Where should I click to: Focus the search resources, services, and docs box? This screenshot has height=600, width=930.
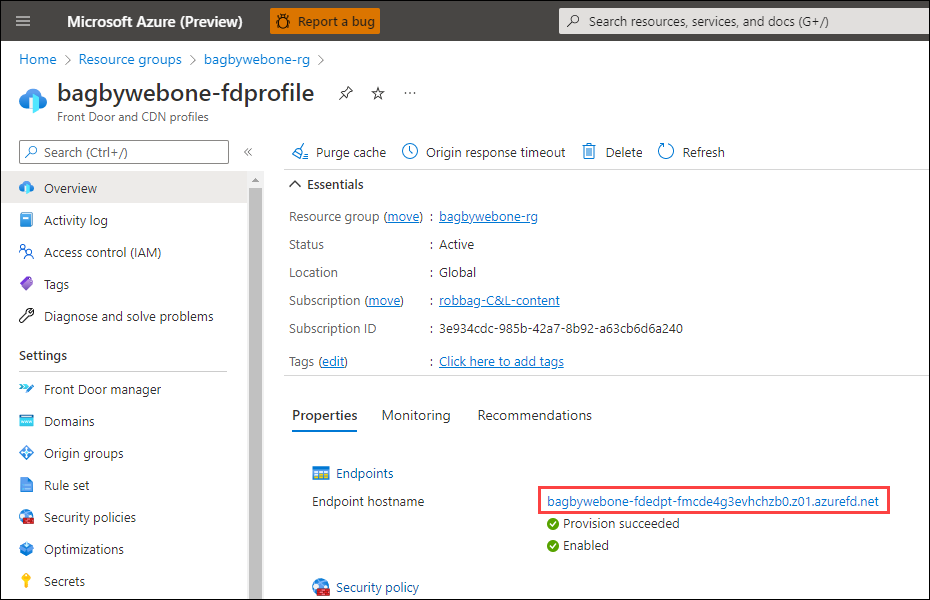click(744, 21)
